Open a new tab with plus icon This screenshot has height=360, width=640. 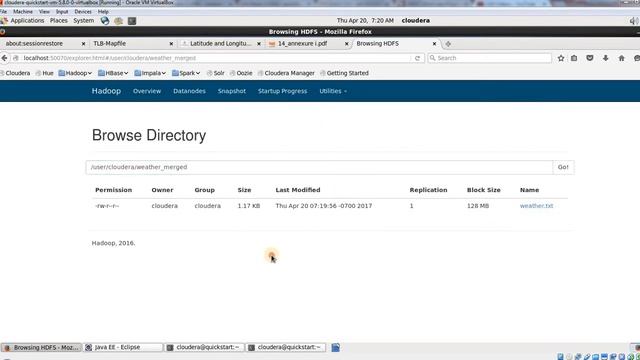(x=448, y=44)
